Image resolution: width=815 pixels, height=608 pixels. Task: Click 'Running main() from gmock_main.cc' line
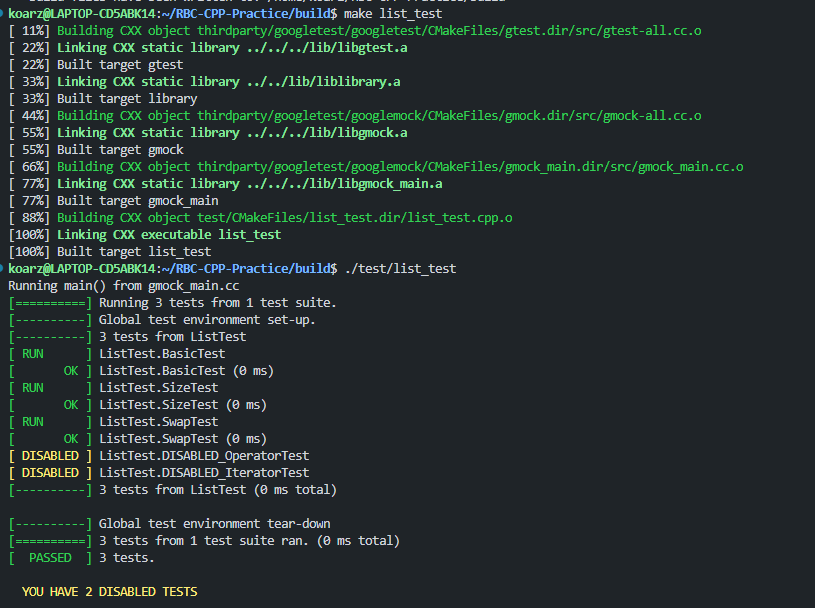click(x=124, y=286)
